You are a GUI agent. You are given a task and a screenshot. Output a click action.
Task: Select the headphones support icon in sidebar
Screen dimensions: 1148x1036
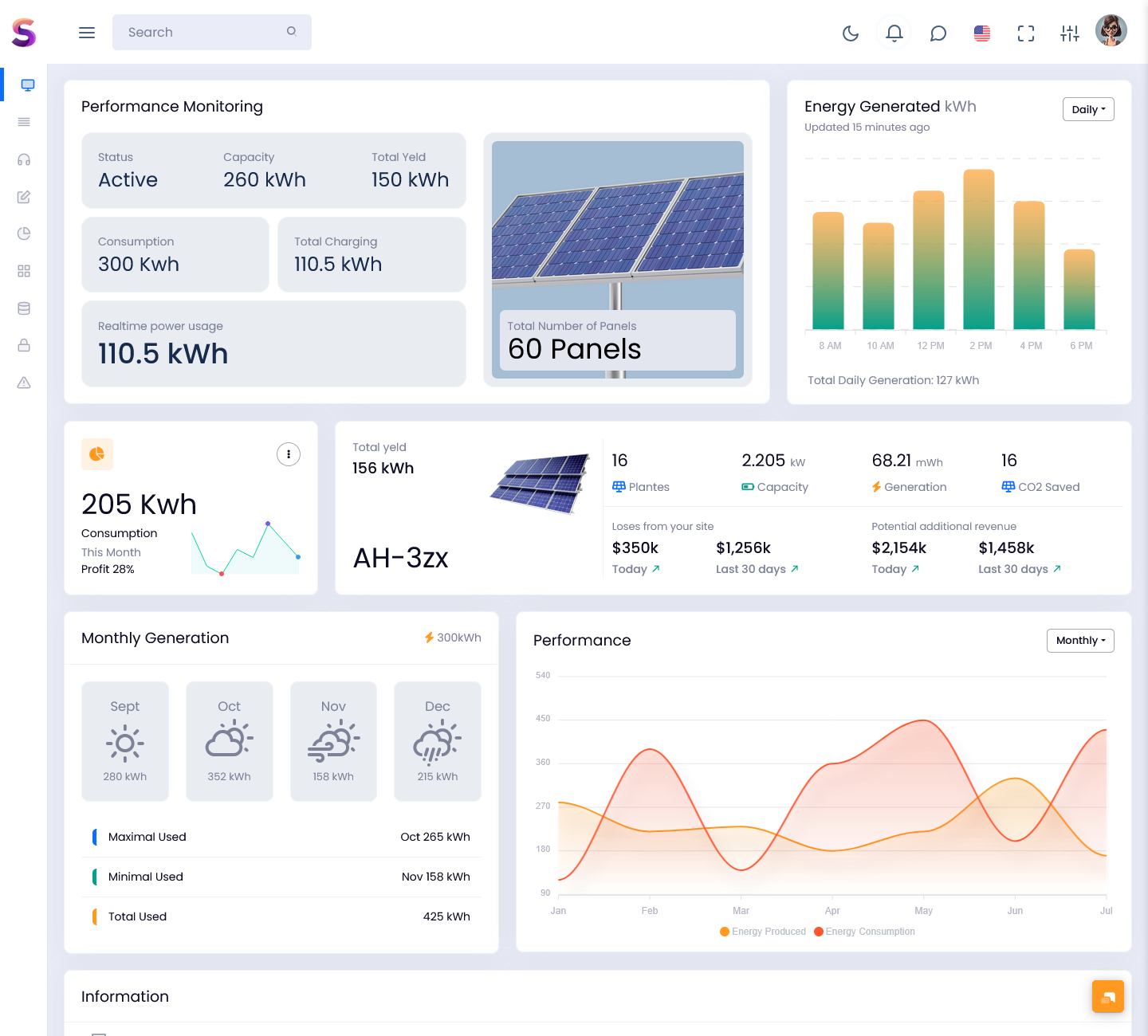(24, 159)
